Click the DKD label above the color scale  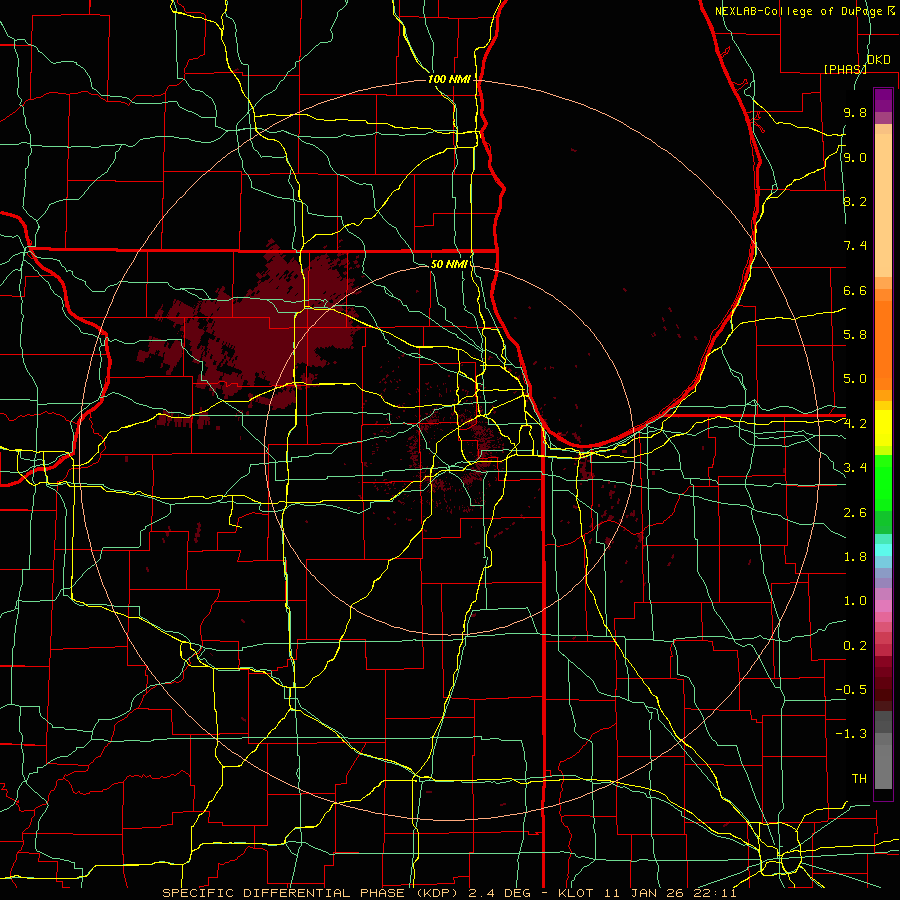878,60
